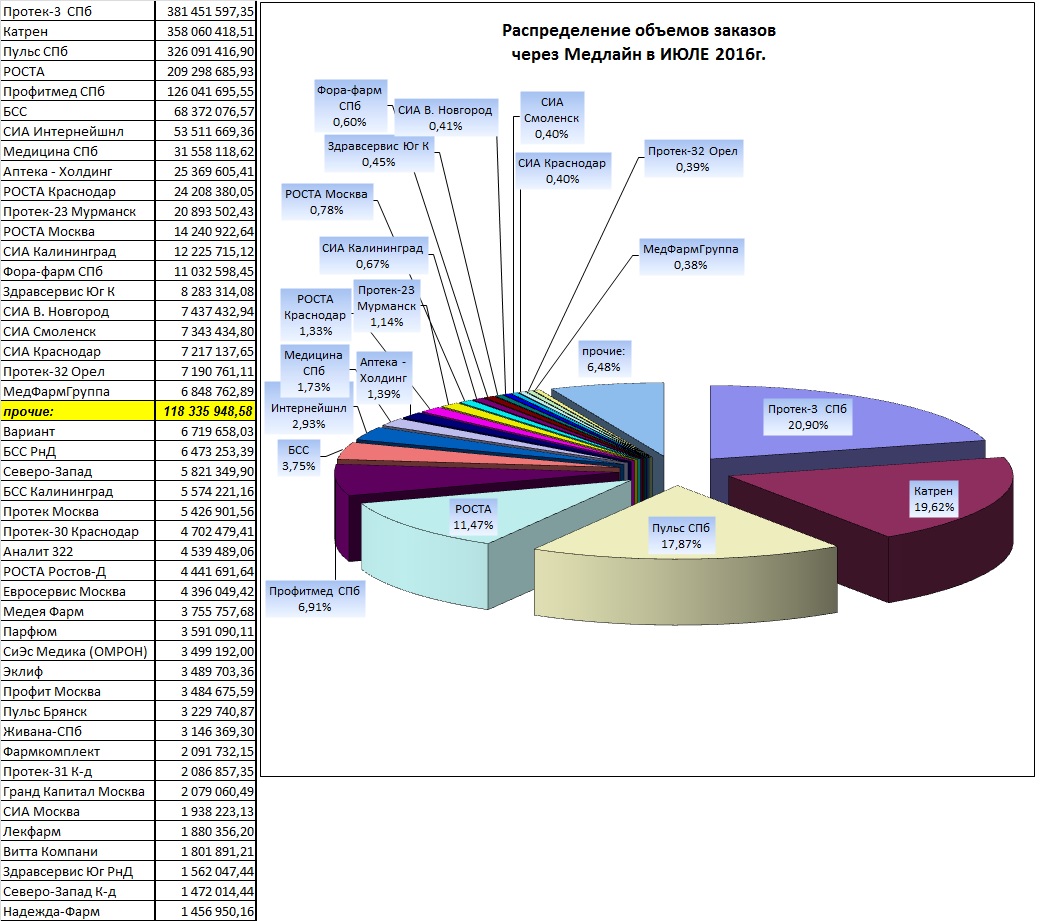This screenshot has height=921, width=1043.
Task: Select the "СИА Краснодар" table cell
Action: coord(78,351)
